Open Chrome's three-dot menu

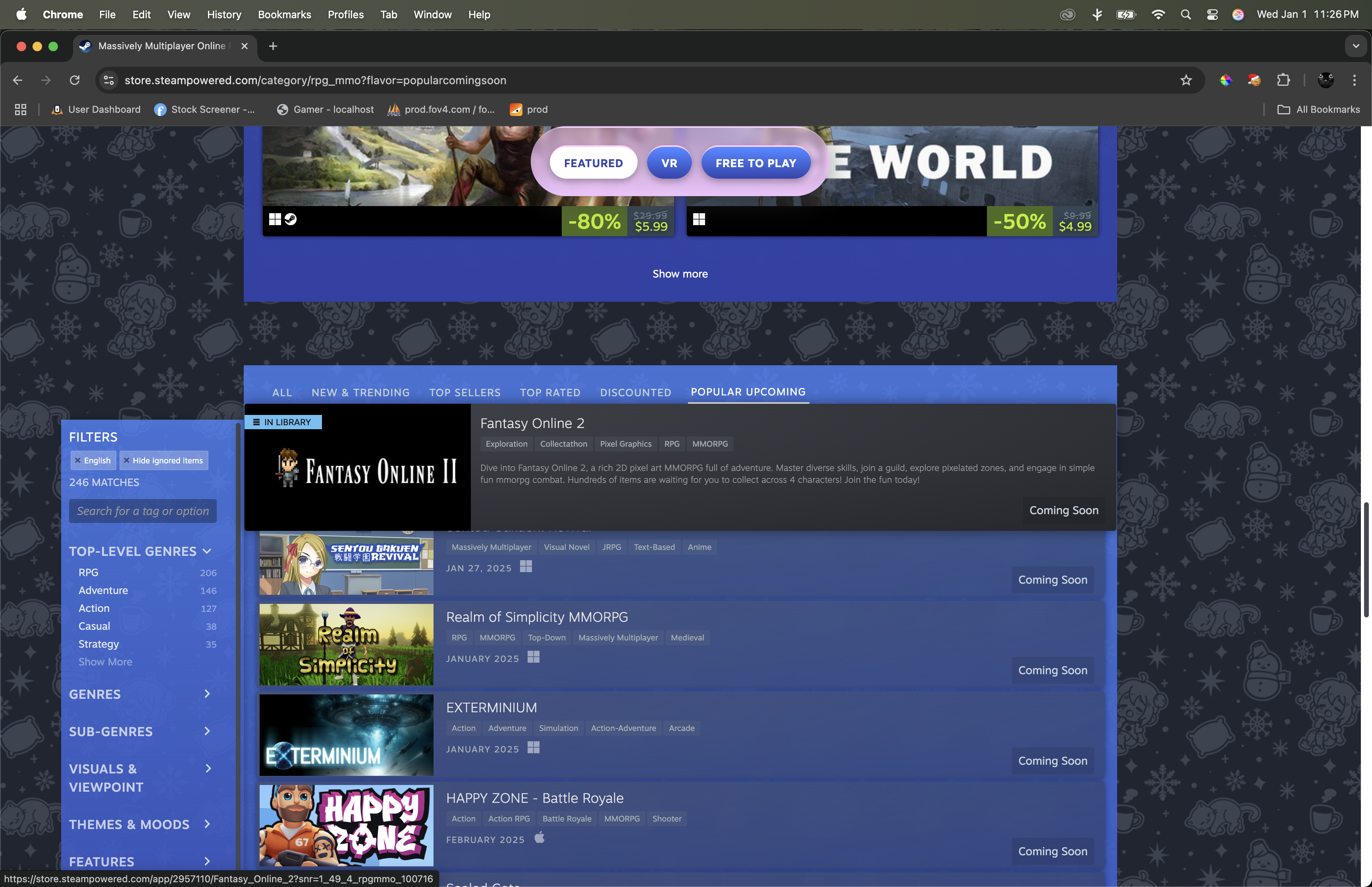[x=1354, y=80]
